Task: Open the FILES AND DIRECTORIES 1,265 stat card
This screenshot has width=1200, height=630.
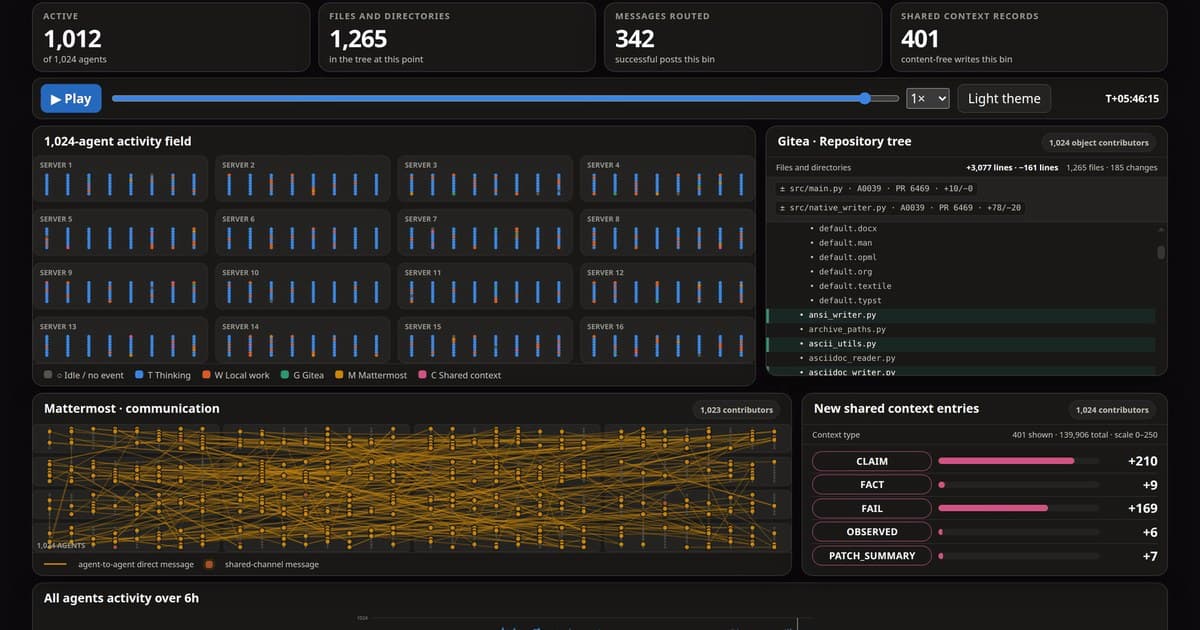Action: tap(457, 37)
